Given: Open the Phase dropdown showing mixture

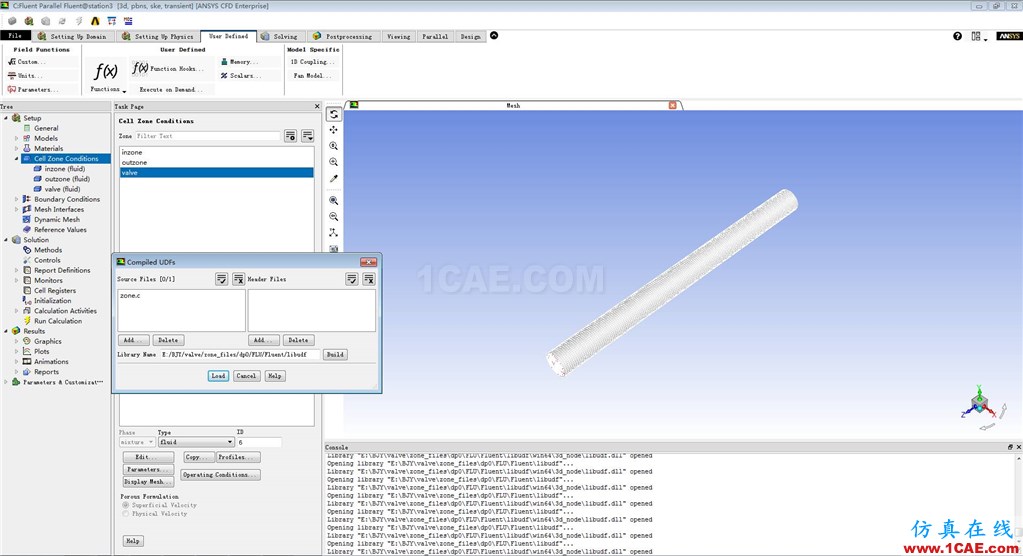Looking at the screenshot, I should [136, 442].
